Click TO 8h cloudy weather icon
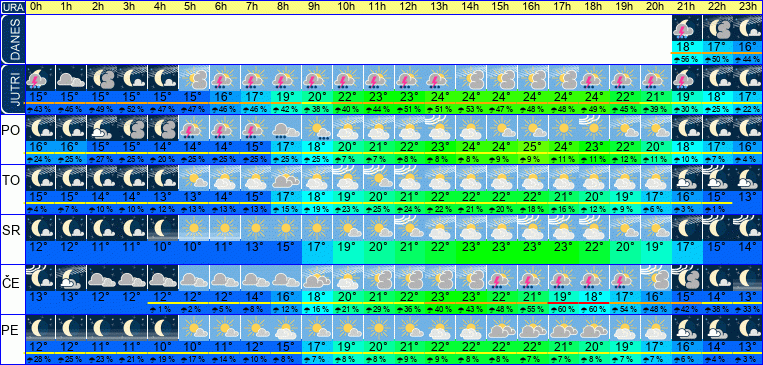Image resolution: width=763 pixels, height=365 pixels. 286,178
